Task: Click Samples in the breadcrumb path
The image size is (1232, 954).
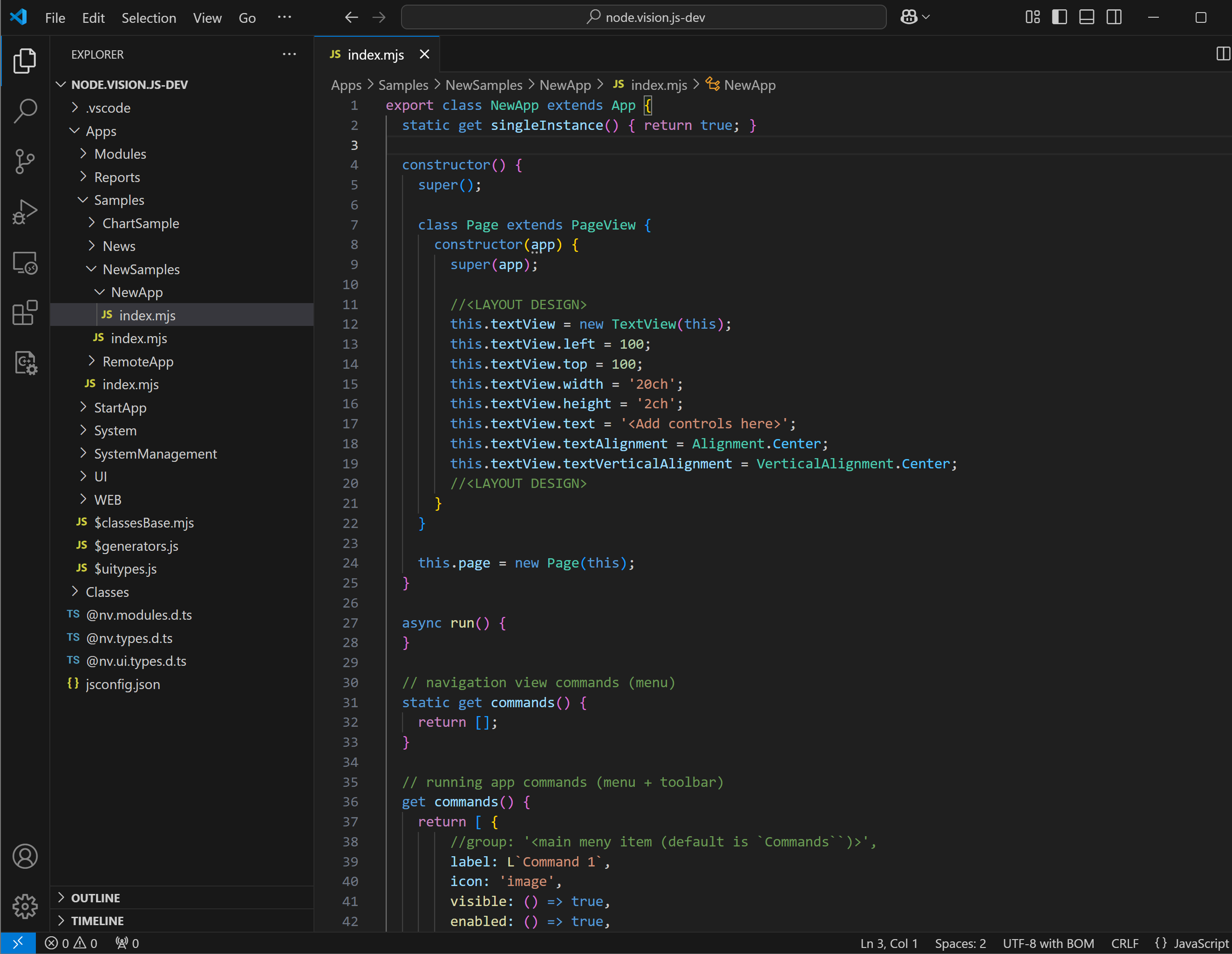Action: coord(403,85)
